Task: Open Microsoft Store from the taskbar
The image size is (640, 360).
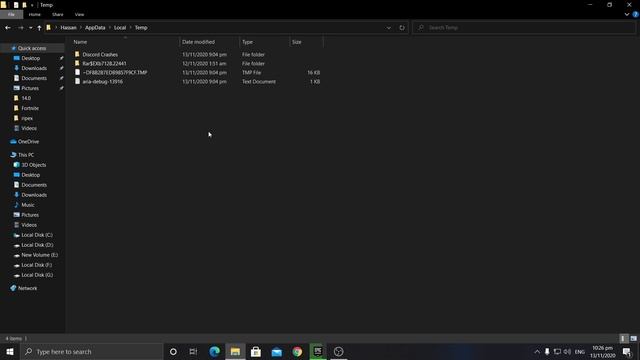Action: coord(256,351)
